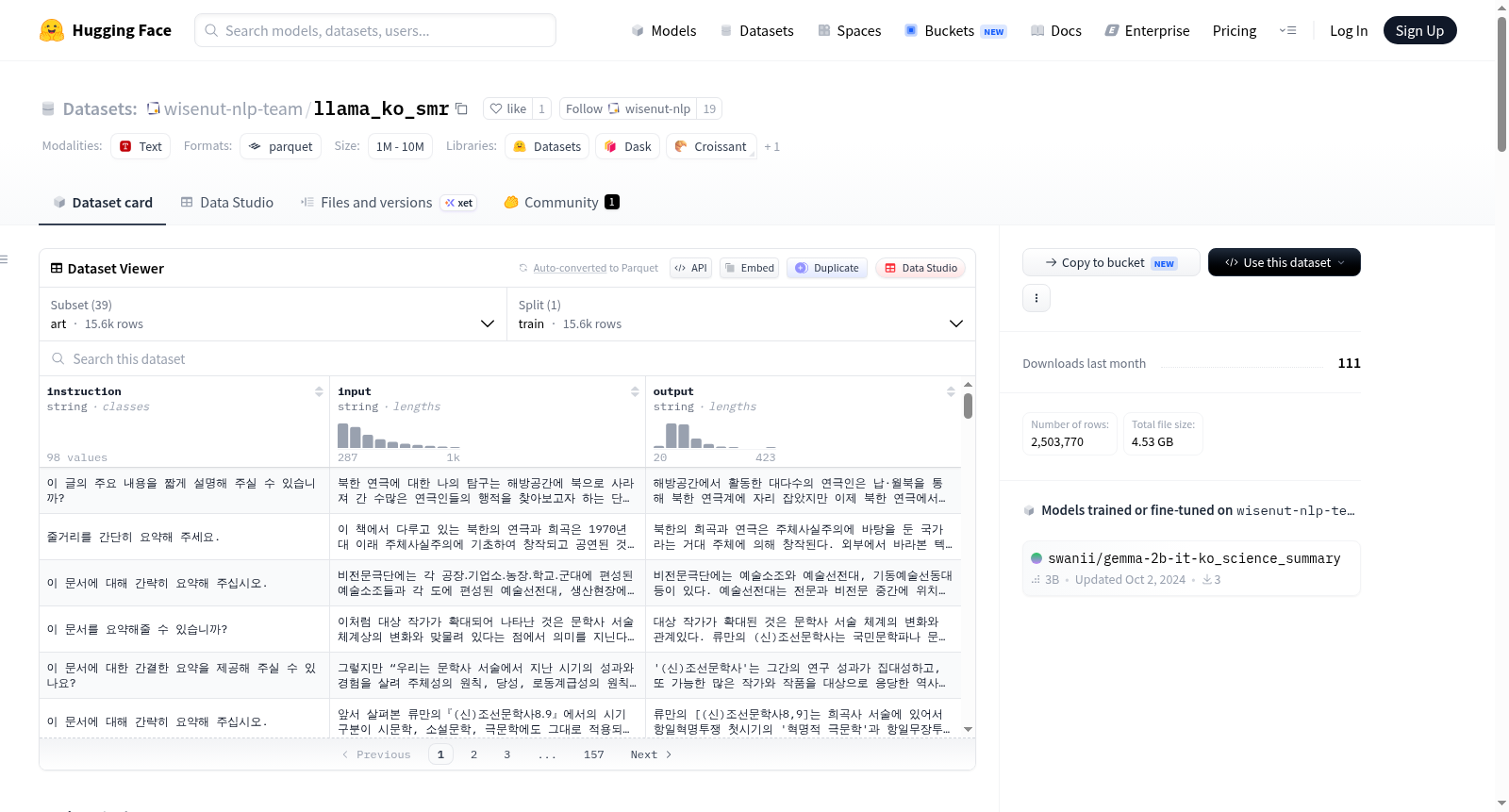Click the Sign Up button
Viewport: 1509px width, 812px height.
click(x=1419, y=30)
